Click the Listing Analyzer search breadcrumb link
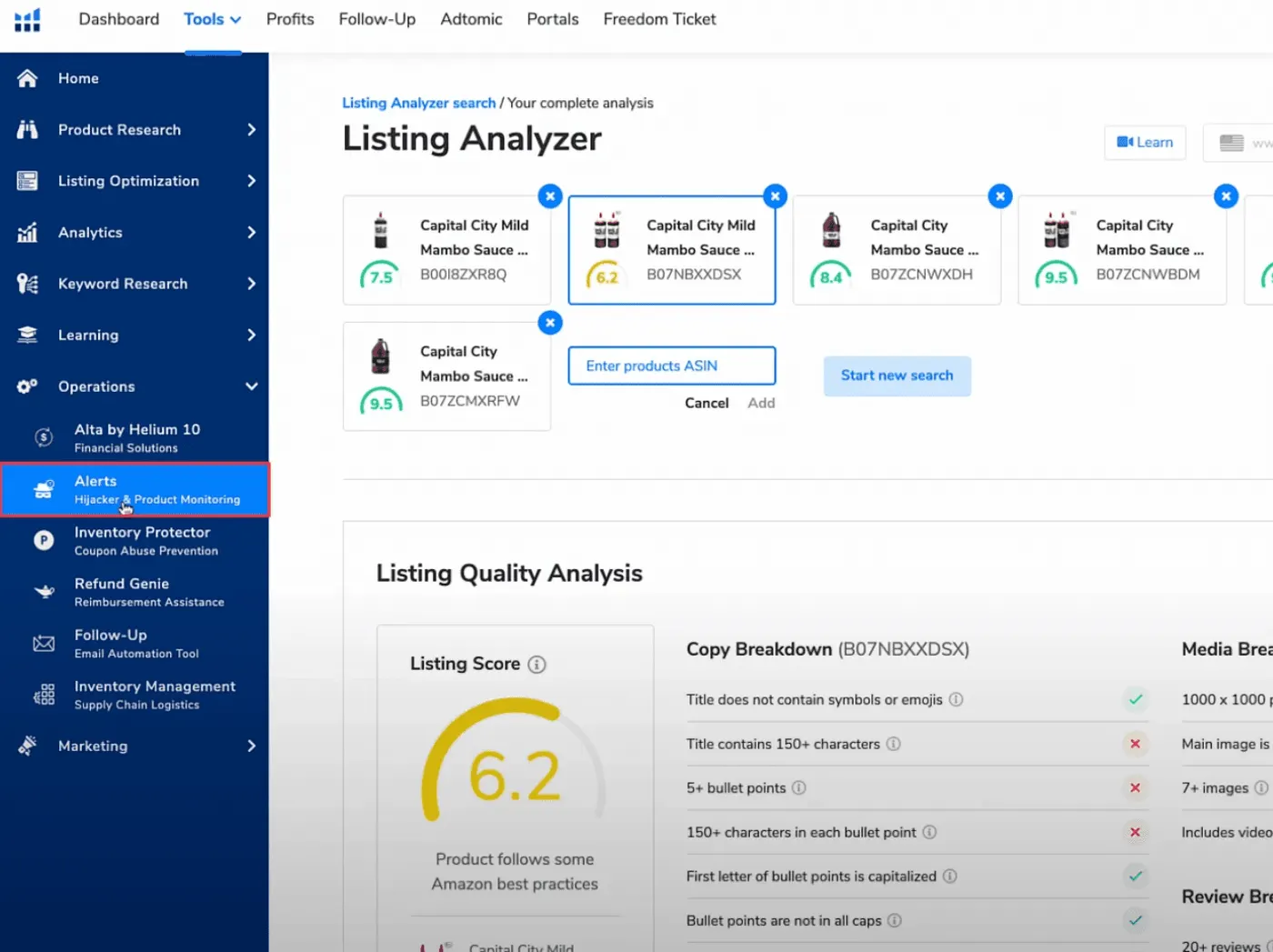The width and height of the screenshot is (1273, 952). (419, 103)
